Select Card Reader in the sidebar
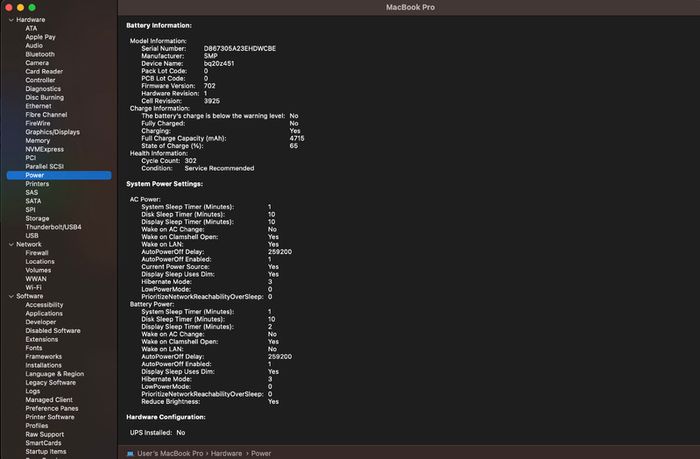700x459 pixels. [44, 71]
